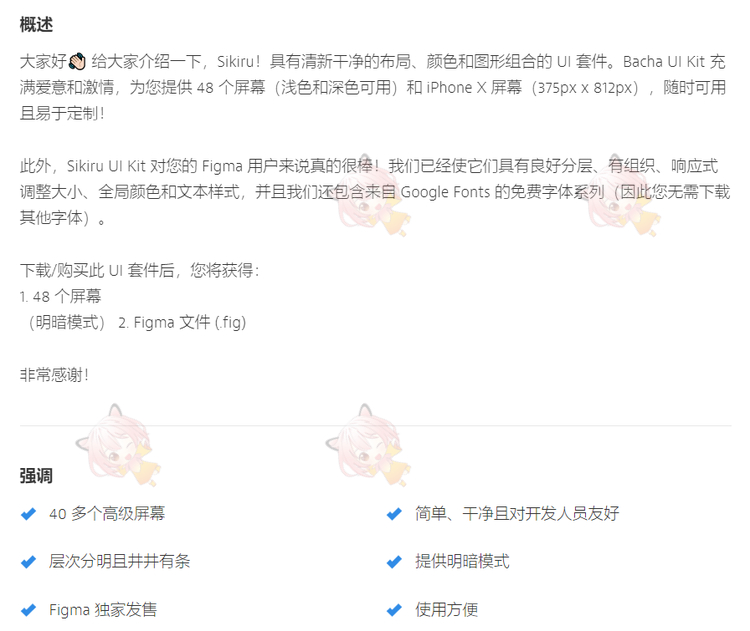Click the 层次分明且井井有条 highlight text

click(x=120, y=562)
